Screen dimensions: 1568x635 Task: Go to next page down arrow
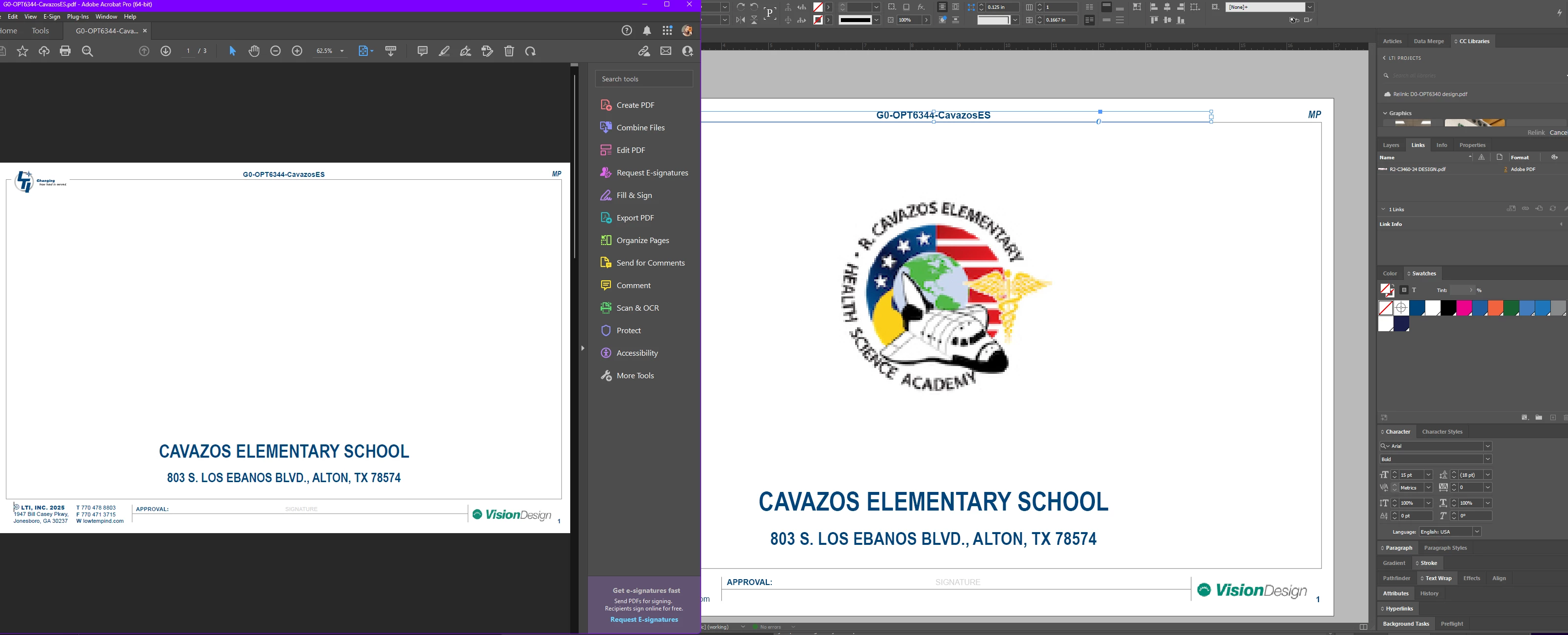coord(166,51)
